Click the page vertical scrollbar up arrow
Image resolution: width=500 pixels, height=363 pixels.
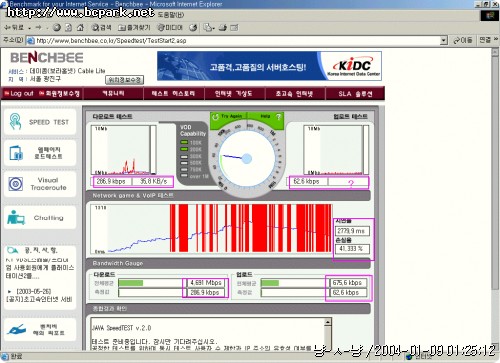pyautogui.click(x=495, y=52)
